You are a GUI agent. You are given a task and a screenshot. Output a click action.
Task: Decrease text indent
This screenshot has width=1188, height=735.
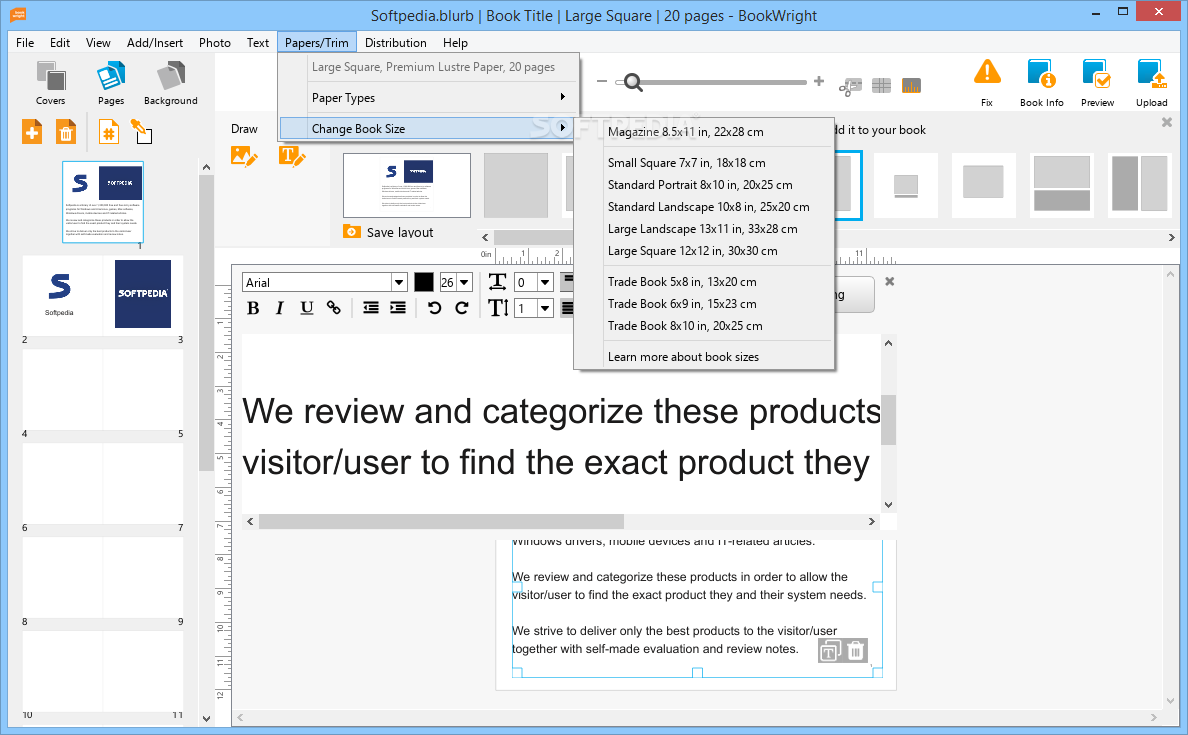point(370,308)
